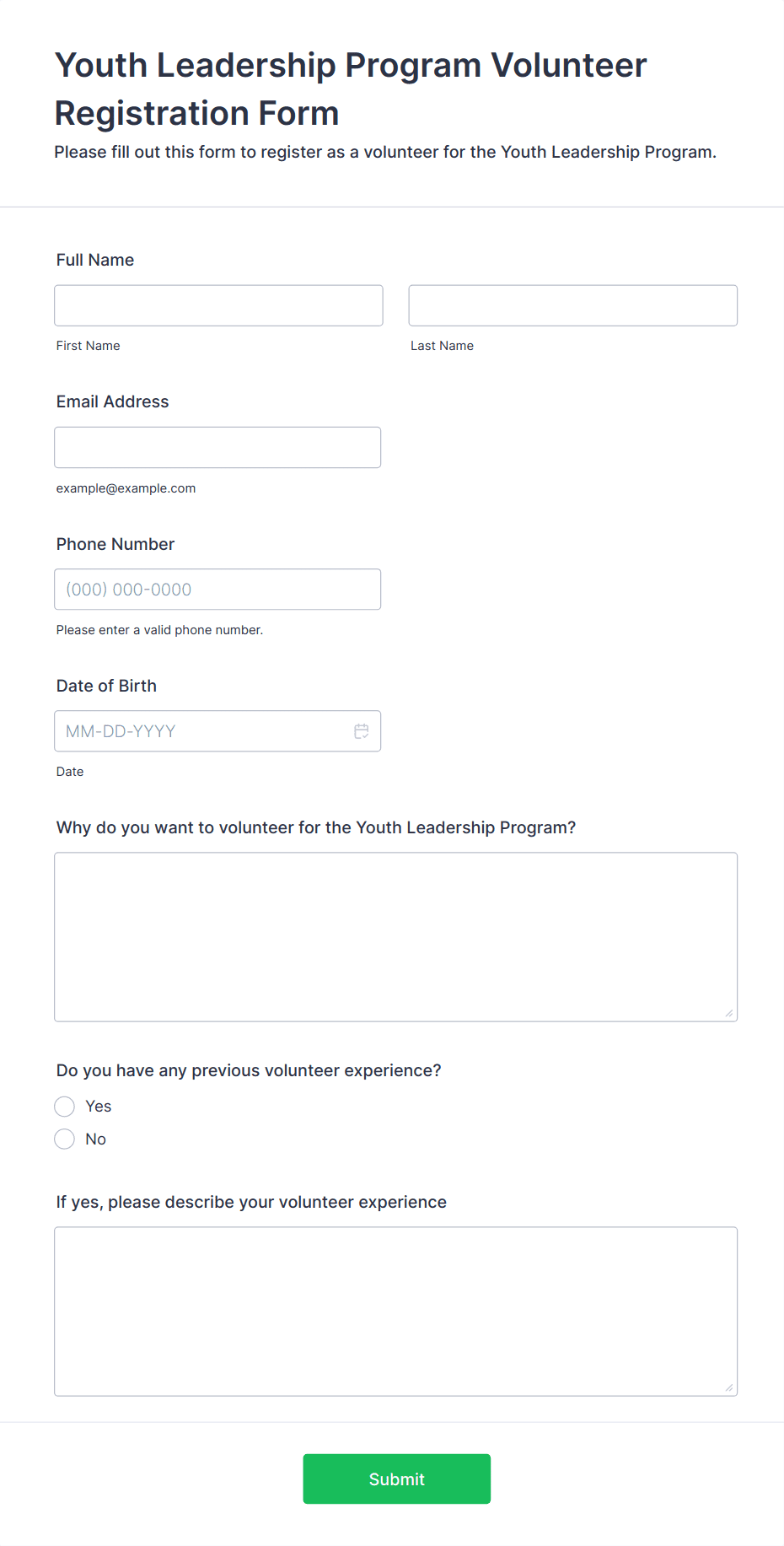Select the No radio button

pyautogui.click(x=65, y=1139)
